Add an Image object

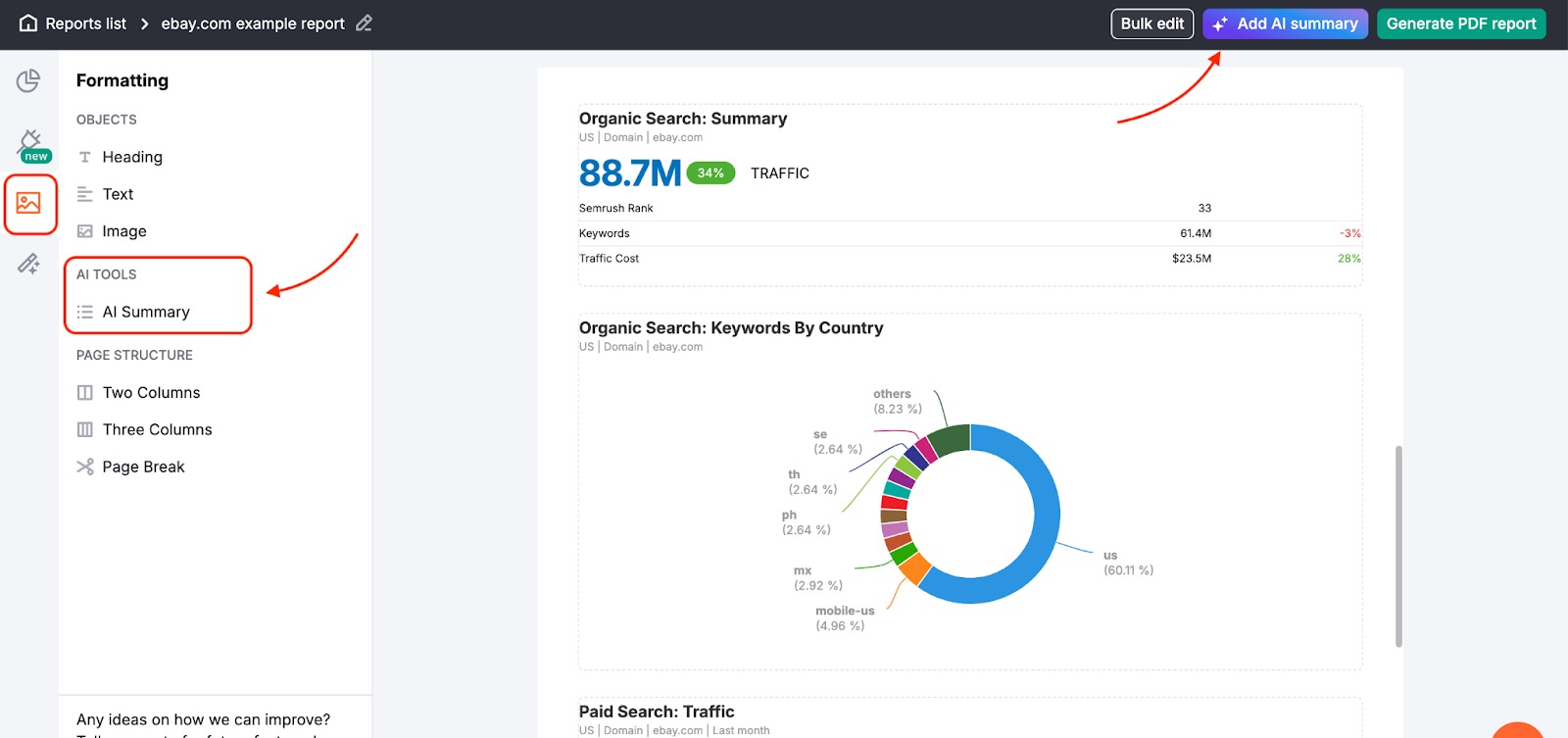tap(124, 231)
